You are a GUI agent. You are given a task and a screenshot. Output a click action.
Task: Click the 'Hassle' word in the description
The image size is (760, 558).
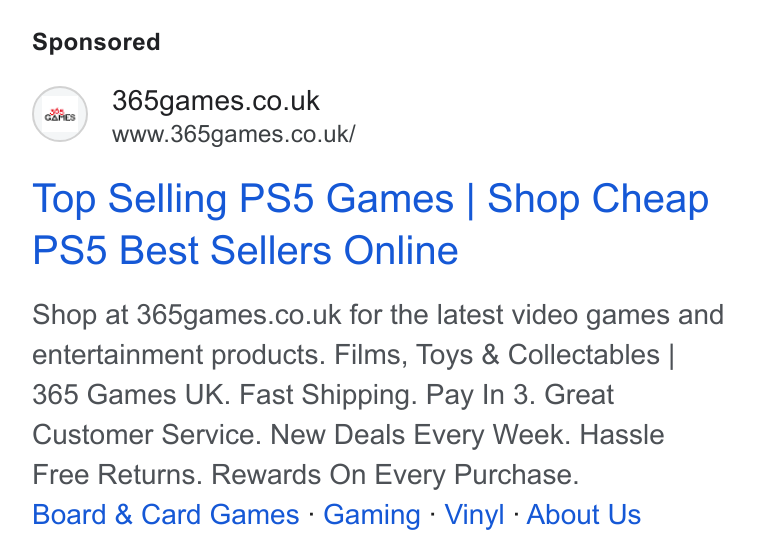pyautogui.click(x=622, y=434)
